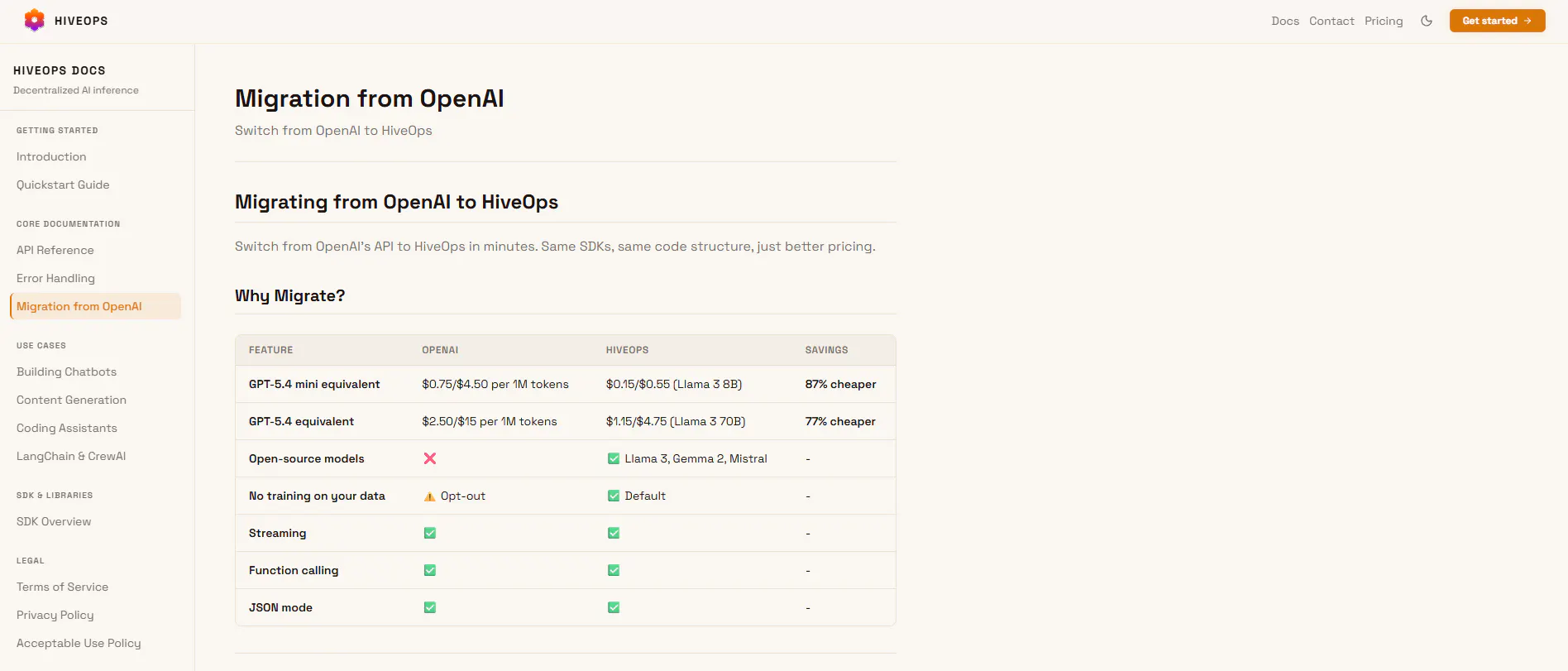Click the SAVINGS column header
The width and height of the screenshot is (1568, 671).
click(x=827, y=350)
